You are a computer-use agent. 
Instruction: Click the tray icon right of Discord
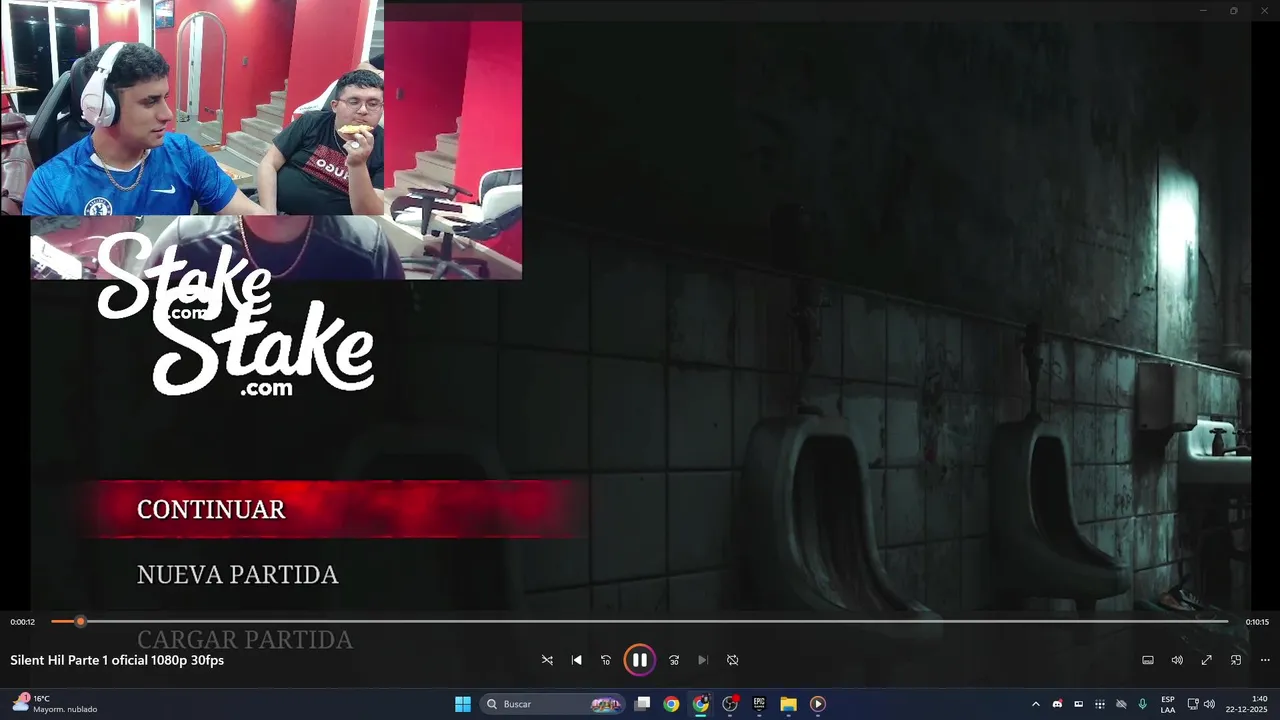pos(1078,704)
